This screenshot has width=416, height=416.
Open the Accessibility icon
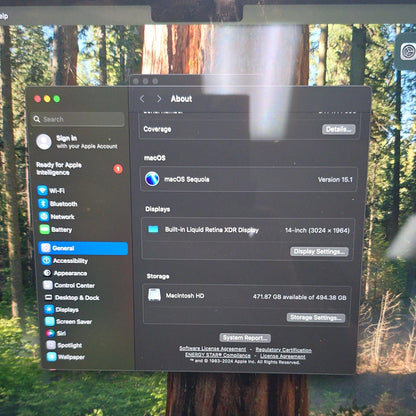[47, 260]
